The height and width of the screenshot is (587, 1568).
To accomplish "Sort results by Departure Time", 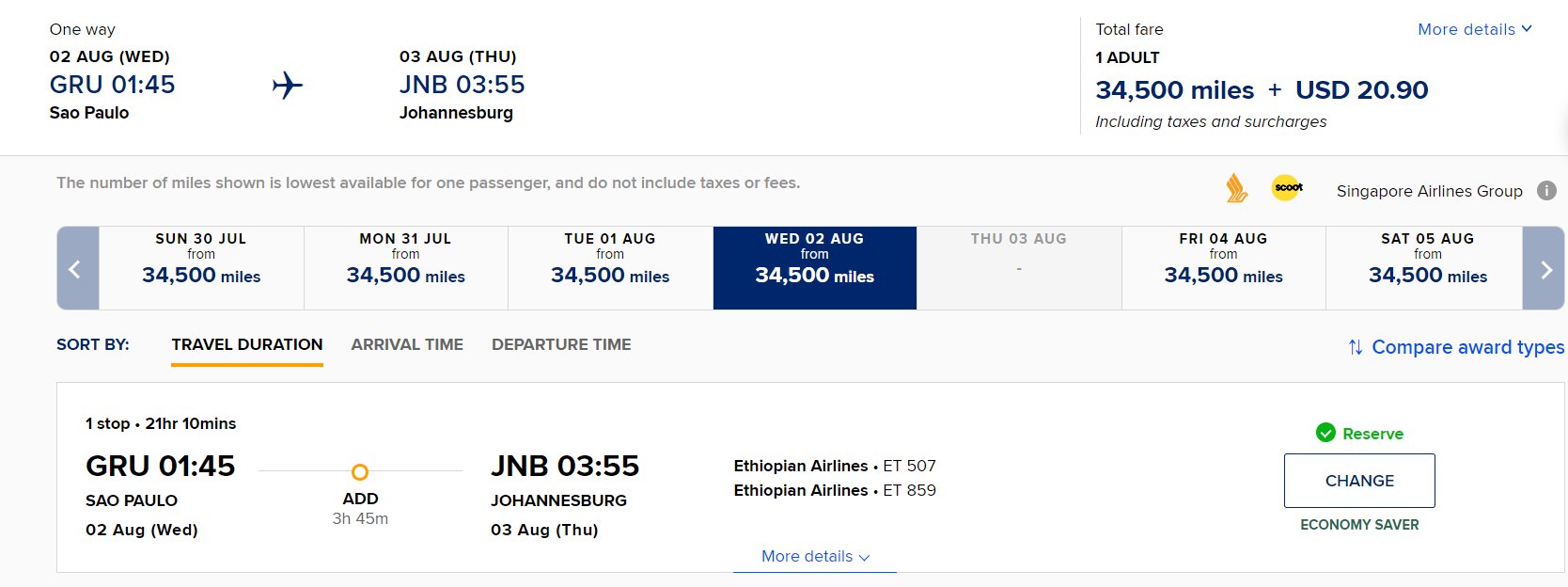I will (x=561, y=345).
